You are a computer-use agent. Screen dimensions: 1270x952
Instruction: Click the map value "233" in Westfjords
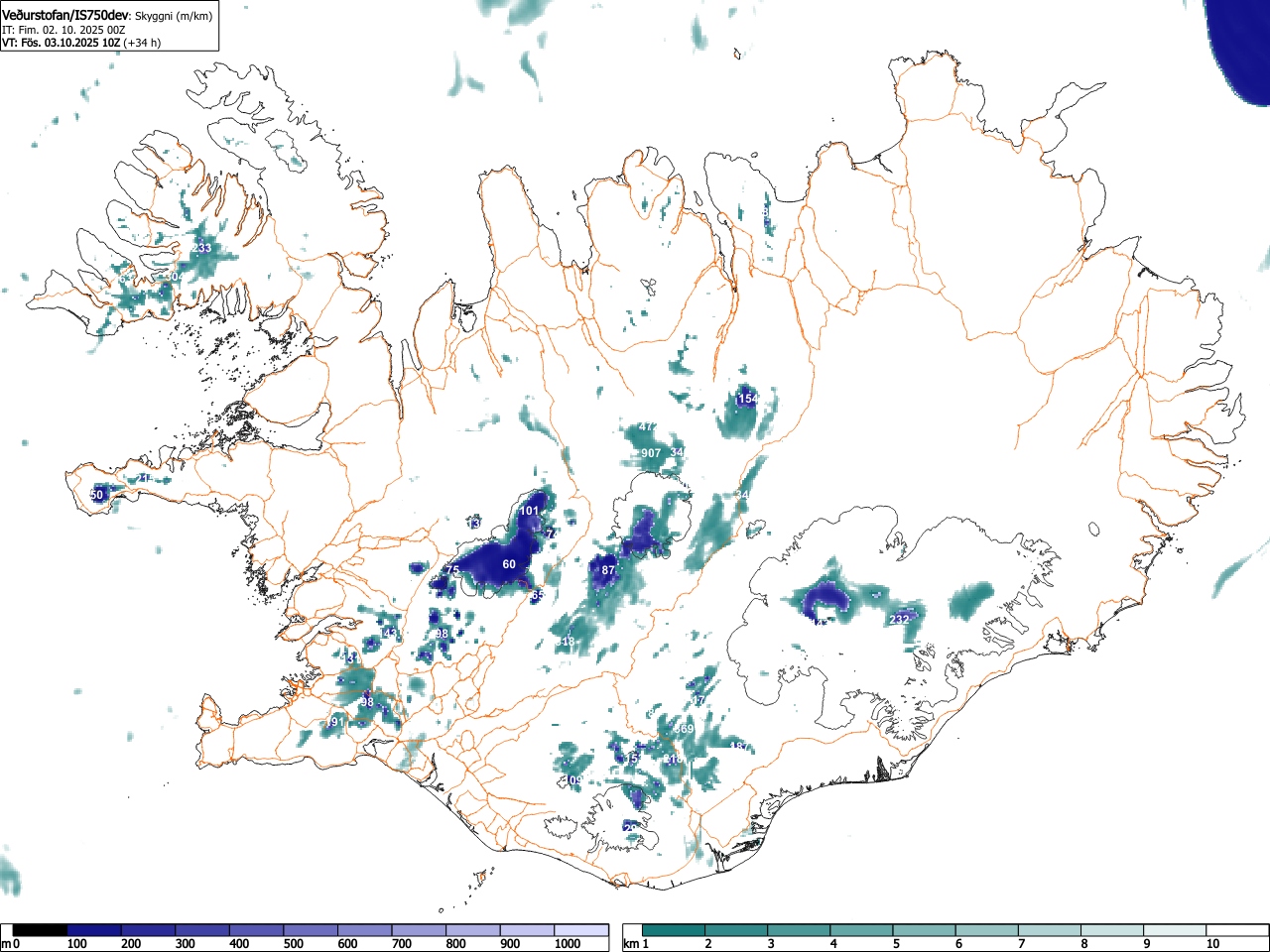click(202, 248)
